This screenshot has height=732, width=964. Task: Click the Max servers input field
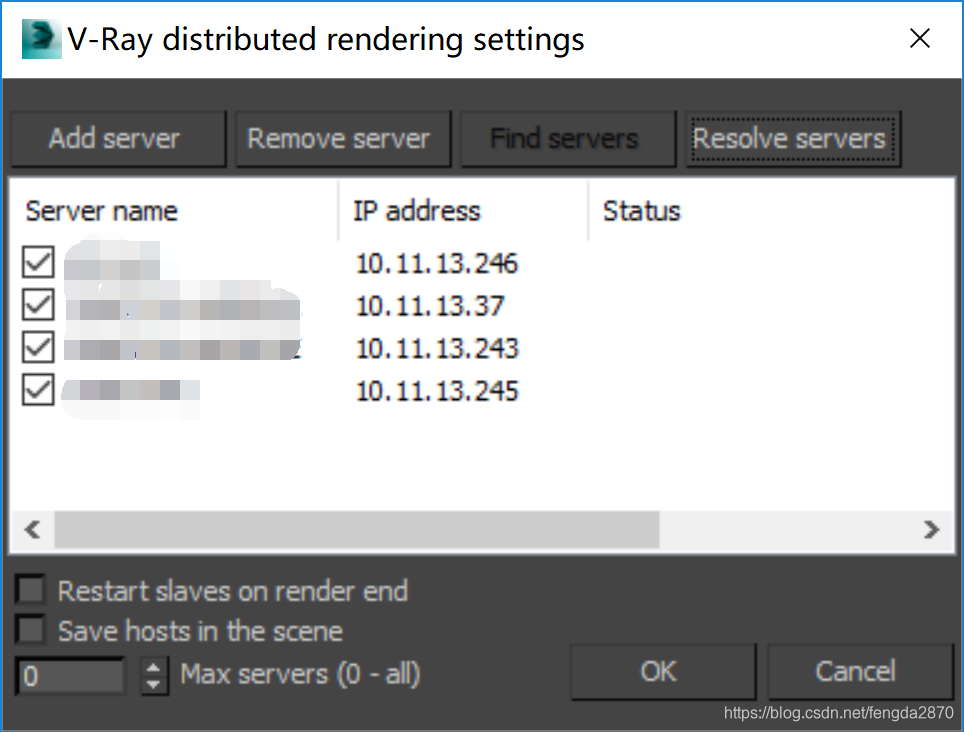coord(71,675)
